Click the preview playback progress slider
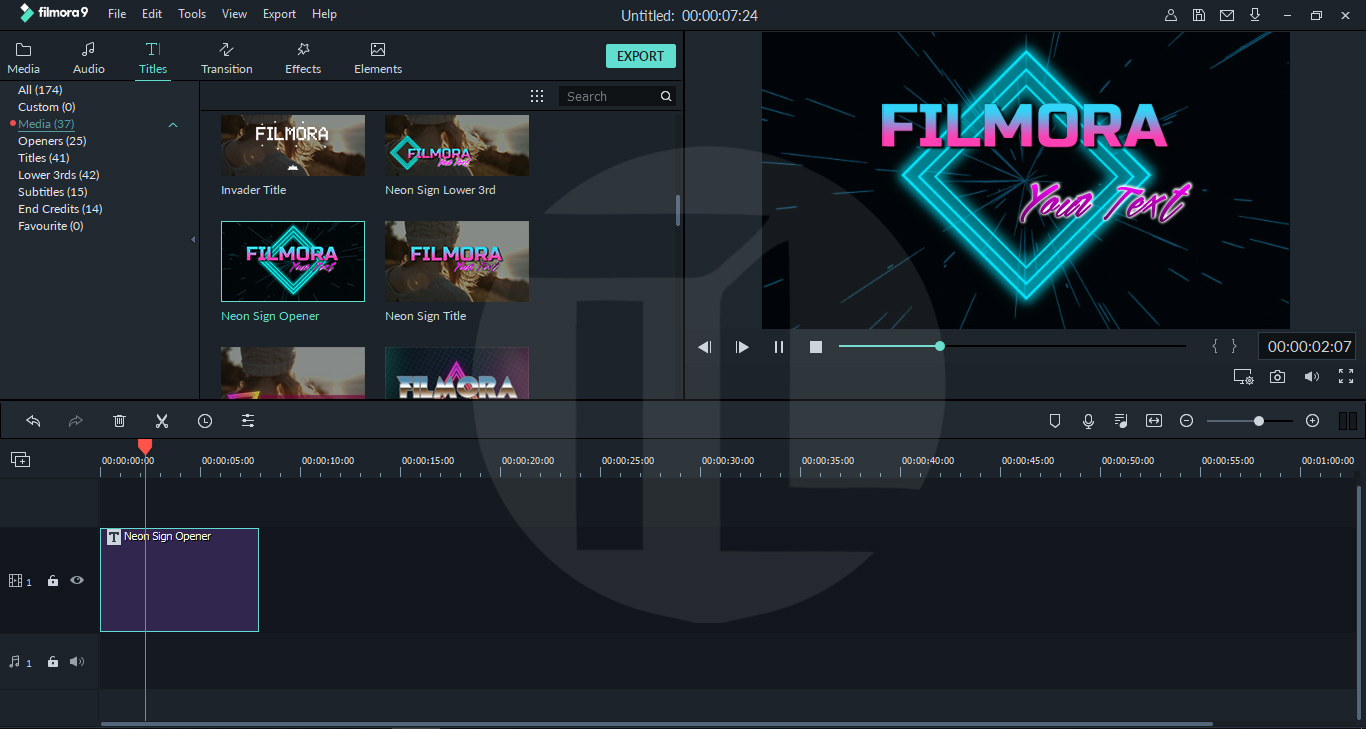Viewport: 1366px width, 729px height. (1012, 346)
